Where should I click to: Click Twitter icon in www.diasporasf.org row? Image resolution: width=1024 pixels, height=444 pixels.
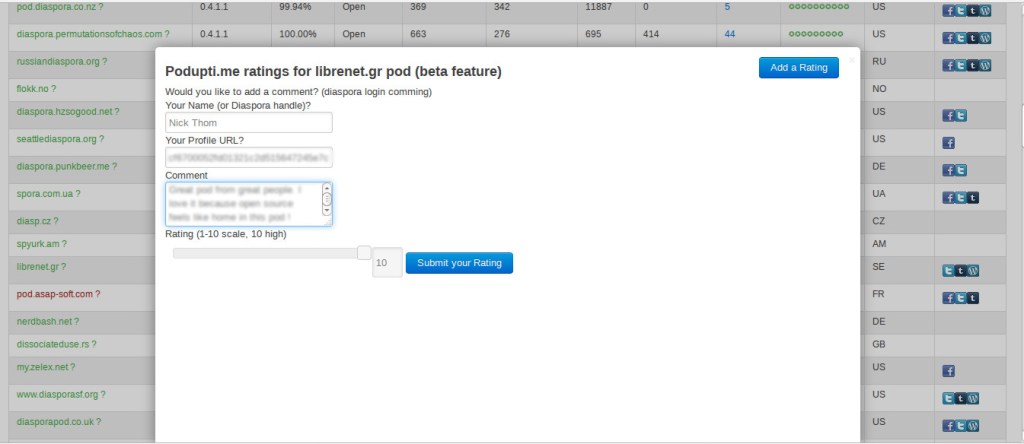click(x=949, y=398)
